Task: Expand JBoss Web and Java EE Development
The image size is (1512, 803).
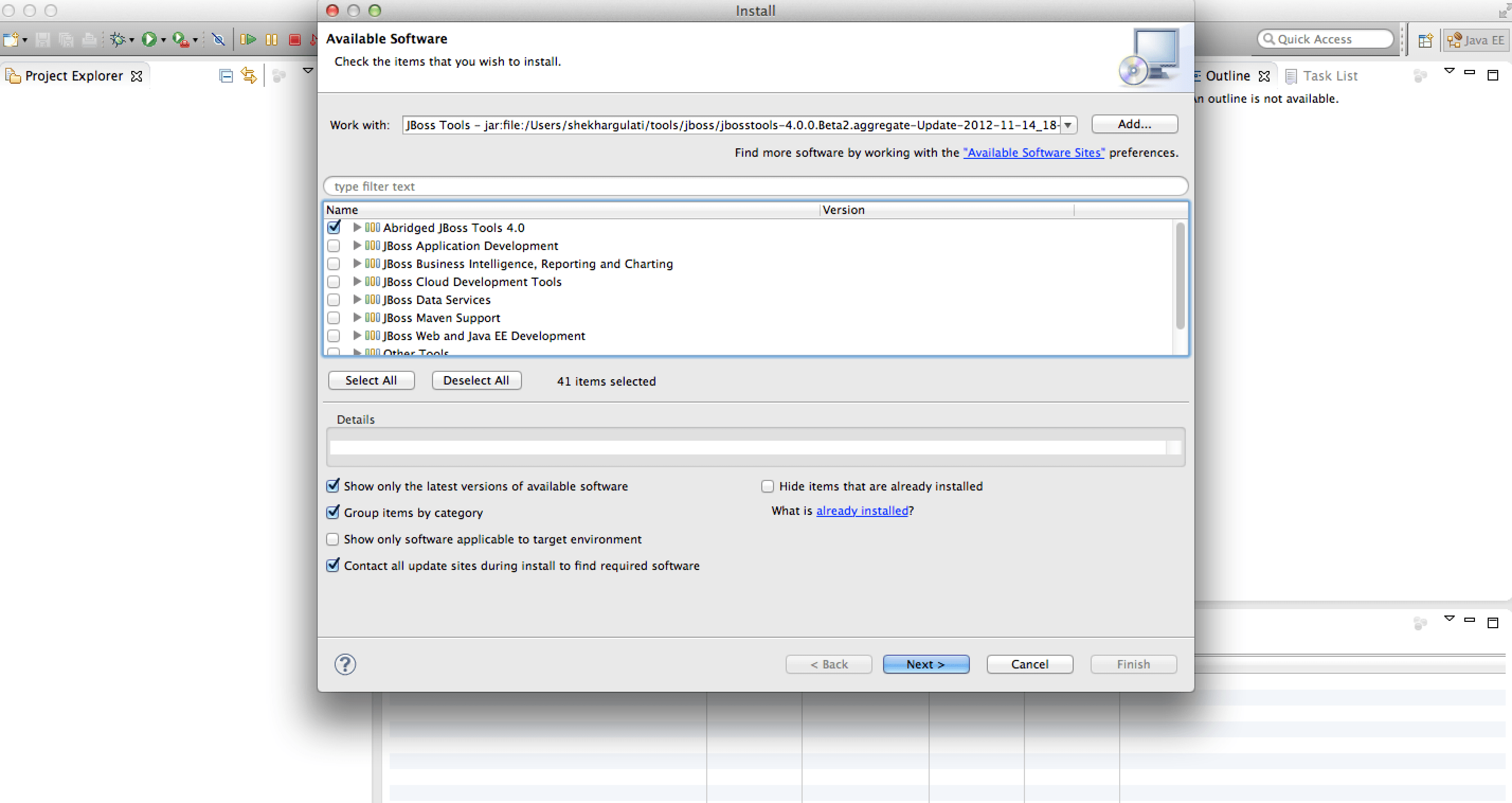Action: tap(357, 335)
